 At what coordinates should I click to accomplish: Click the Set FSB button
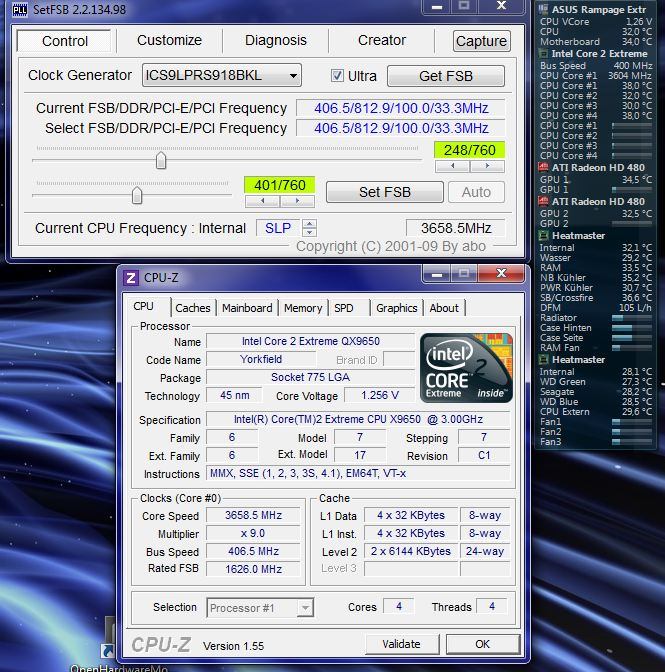coord(384,192)
